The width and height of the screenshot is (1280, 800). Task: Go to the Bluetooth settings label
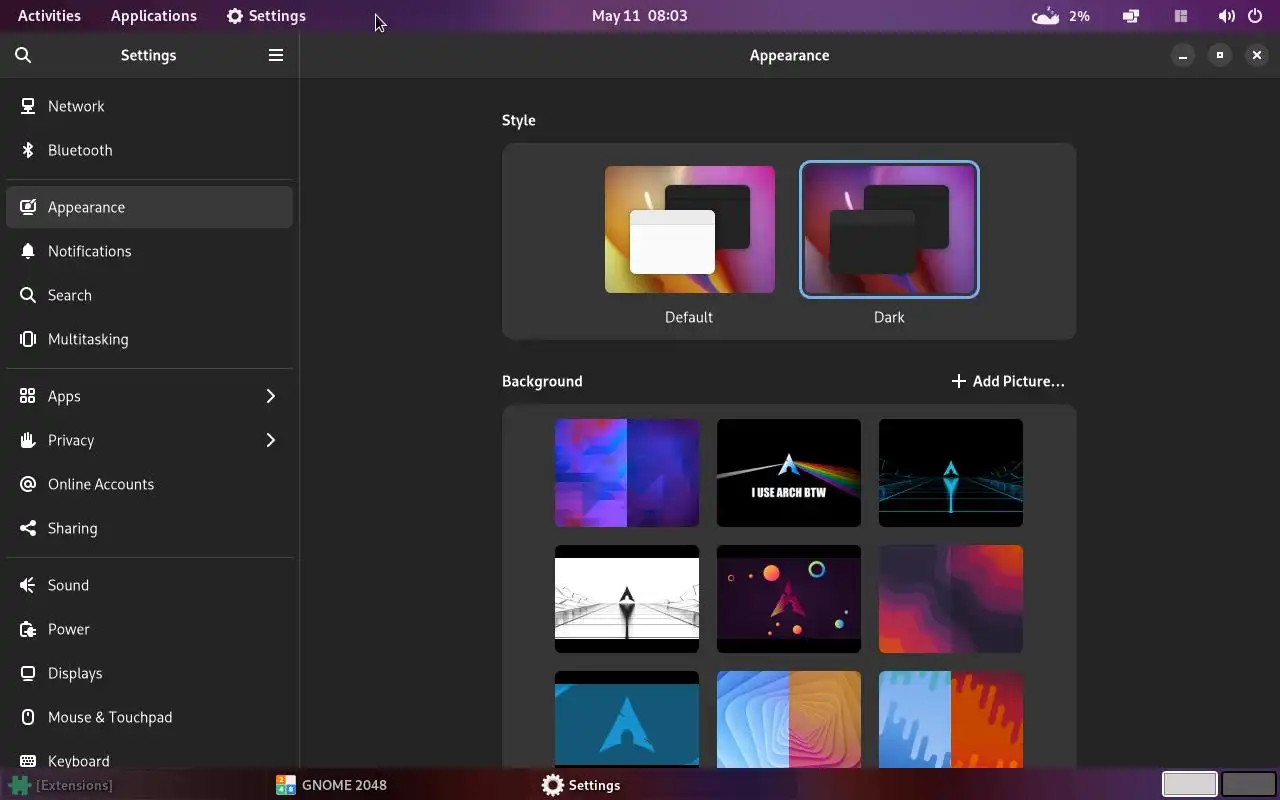coord(80,150)
